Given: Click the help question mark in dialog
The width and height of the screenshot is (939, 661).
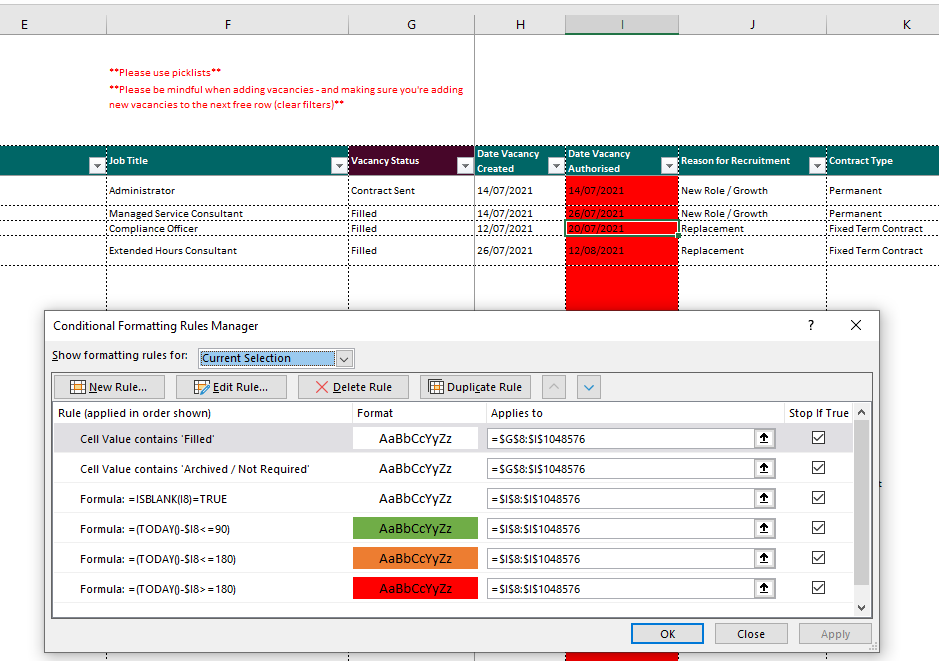Looking at the screenshot, I should (x=811, y=325).
